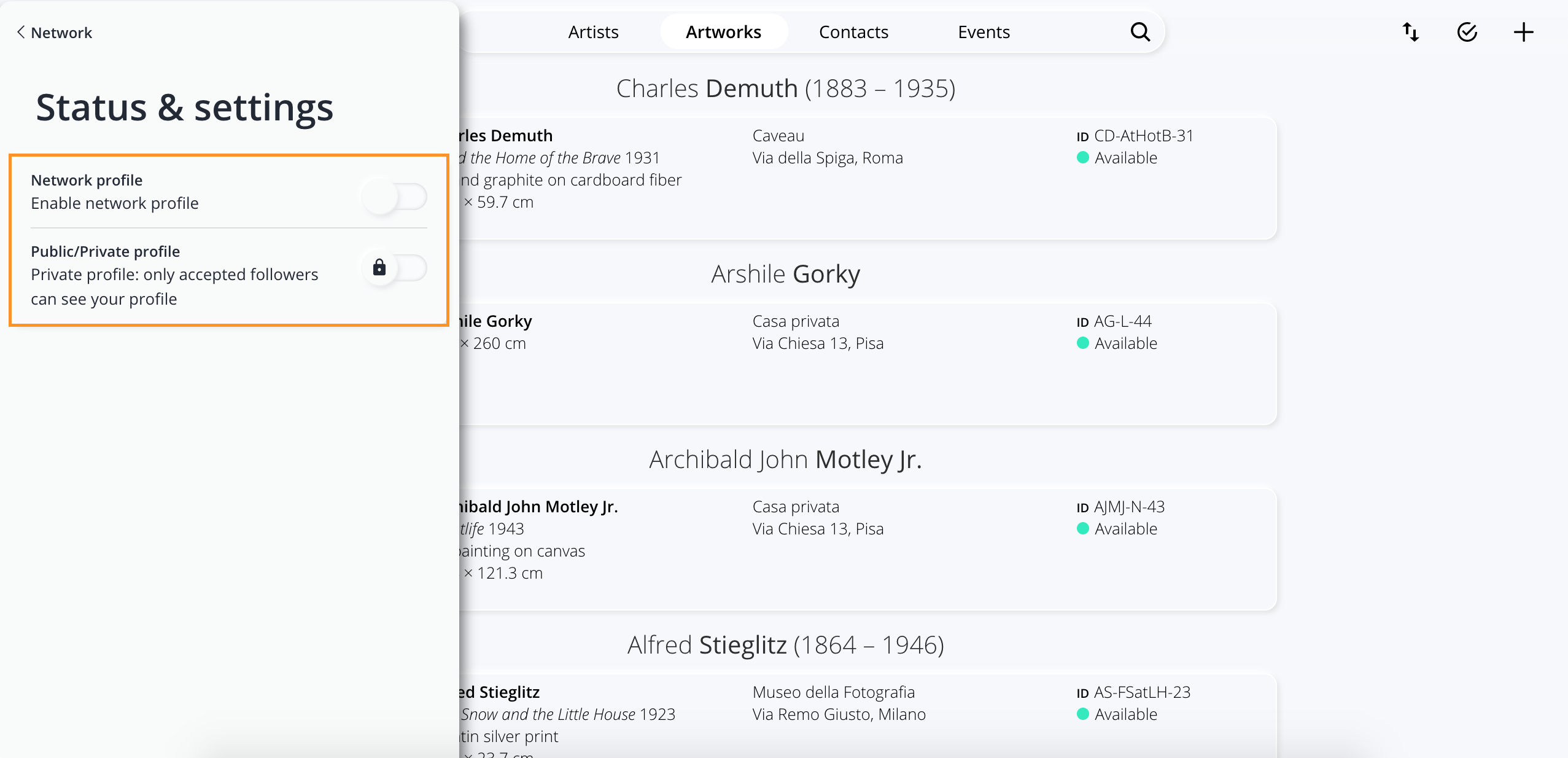The width and height of the screenshot is (1568, 758).
Task: Select the Artworks tab
Action: pos(723,32)
